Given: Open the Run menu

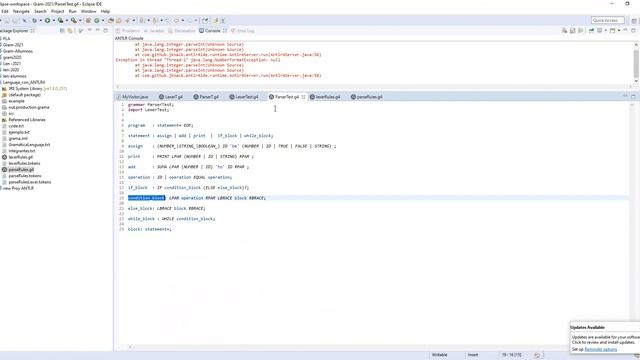Looking at the screenshot, I should (x=72, y=11).
